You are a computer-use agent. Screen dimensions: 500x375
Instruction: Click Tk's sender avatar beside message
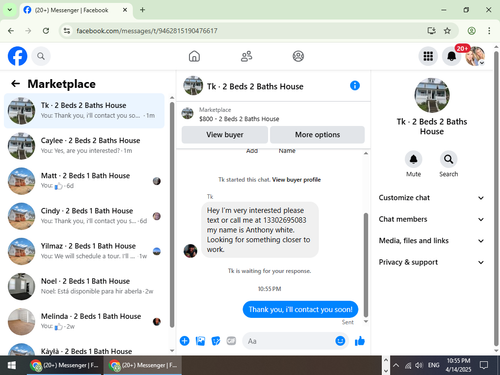(190, 251)
